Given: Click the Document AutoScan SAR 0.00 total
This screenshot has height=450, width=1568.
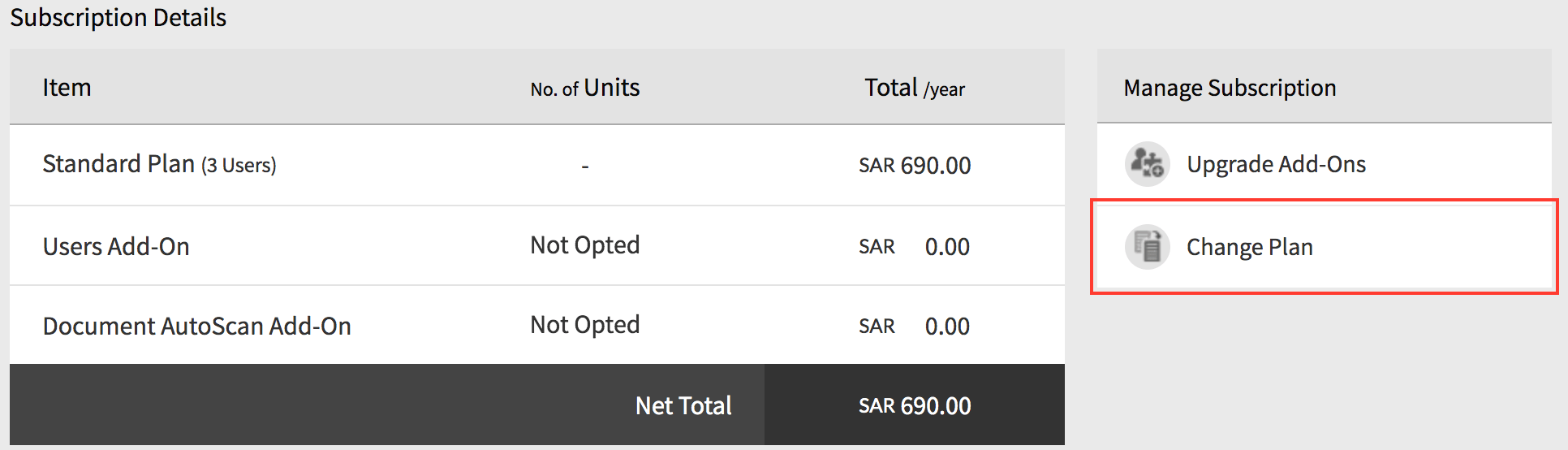Looking at the screenshot, I should (x=915, y=326).
